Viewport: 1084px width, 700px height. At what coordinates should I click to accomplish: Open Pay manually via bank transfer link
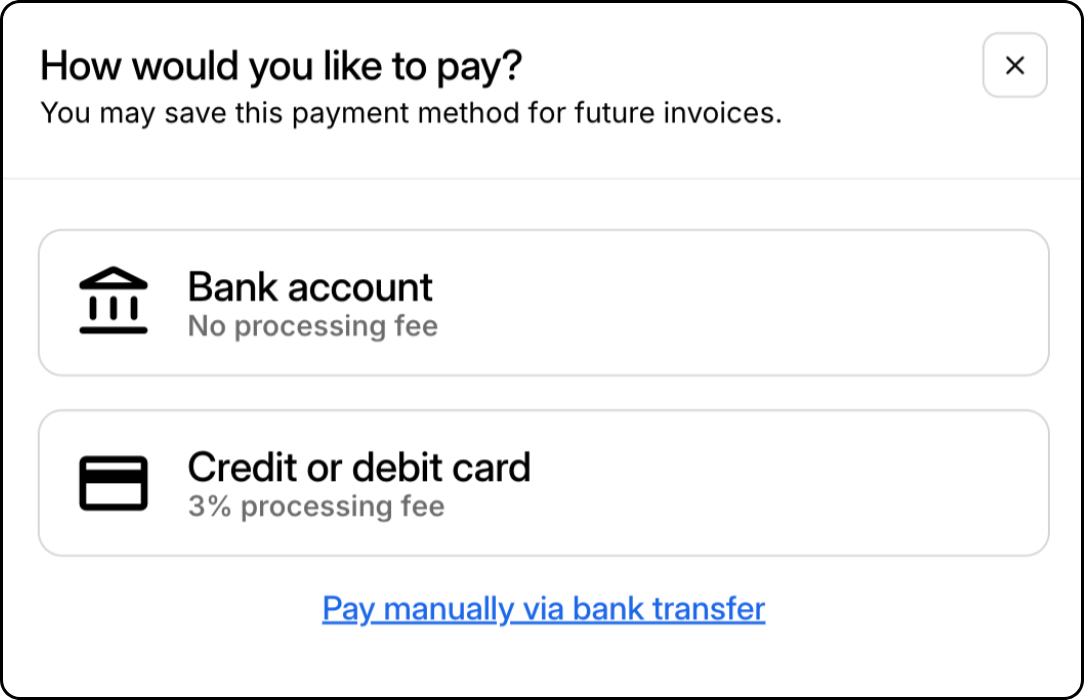[543, 609]
